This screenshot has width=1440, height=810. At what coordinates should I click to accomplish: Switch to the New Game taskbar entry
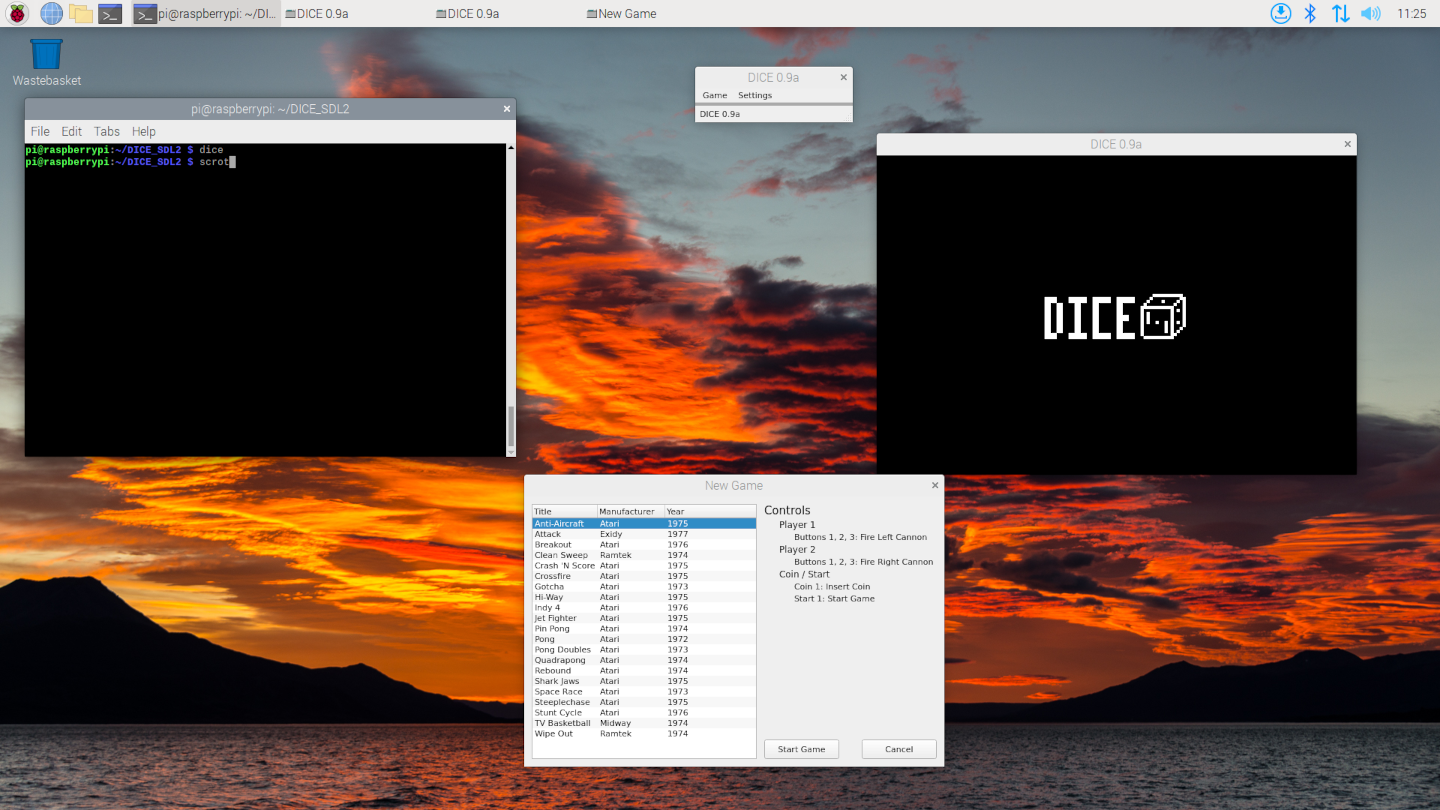pyautogui.click(x=621, y=14)
